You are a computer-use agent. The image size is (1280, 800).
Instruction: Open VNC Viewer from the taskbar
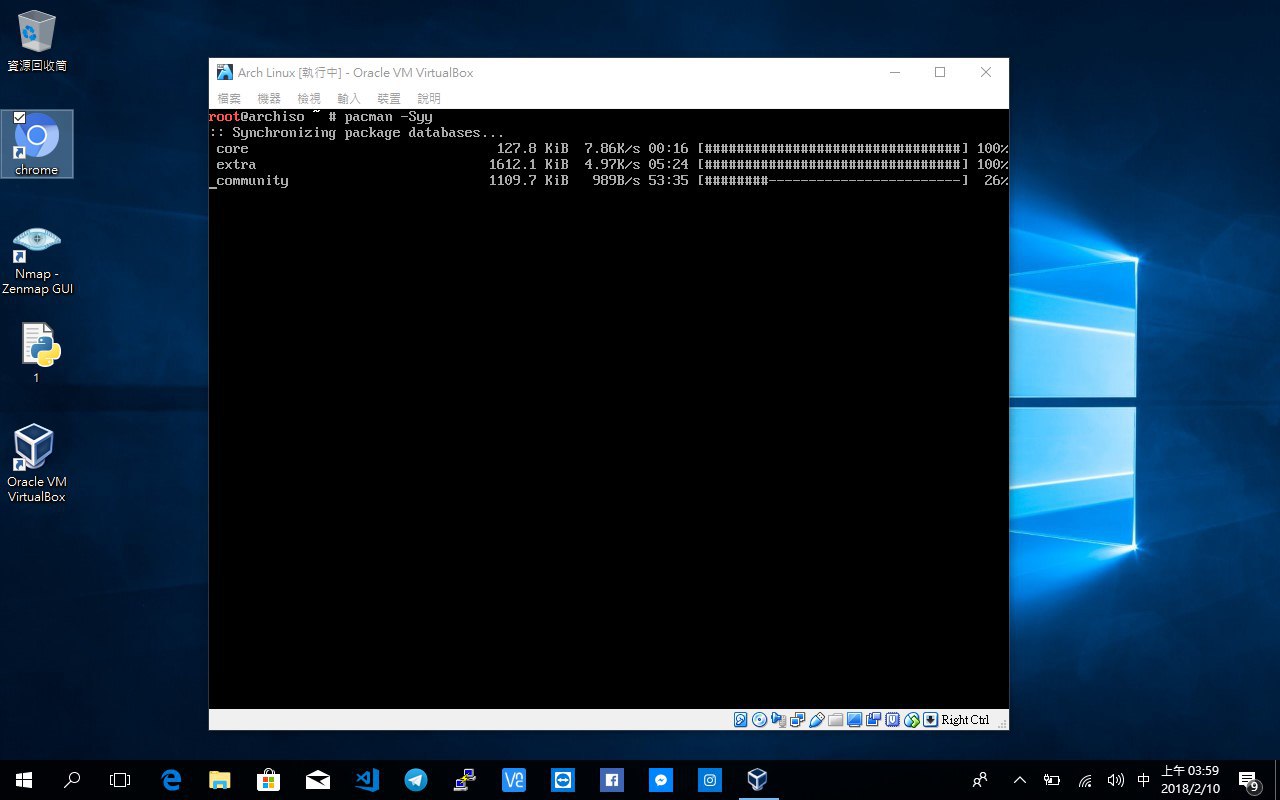(514, 780)
